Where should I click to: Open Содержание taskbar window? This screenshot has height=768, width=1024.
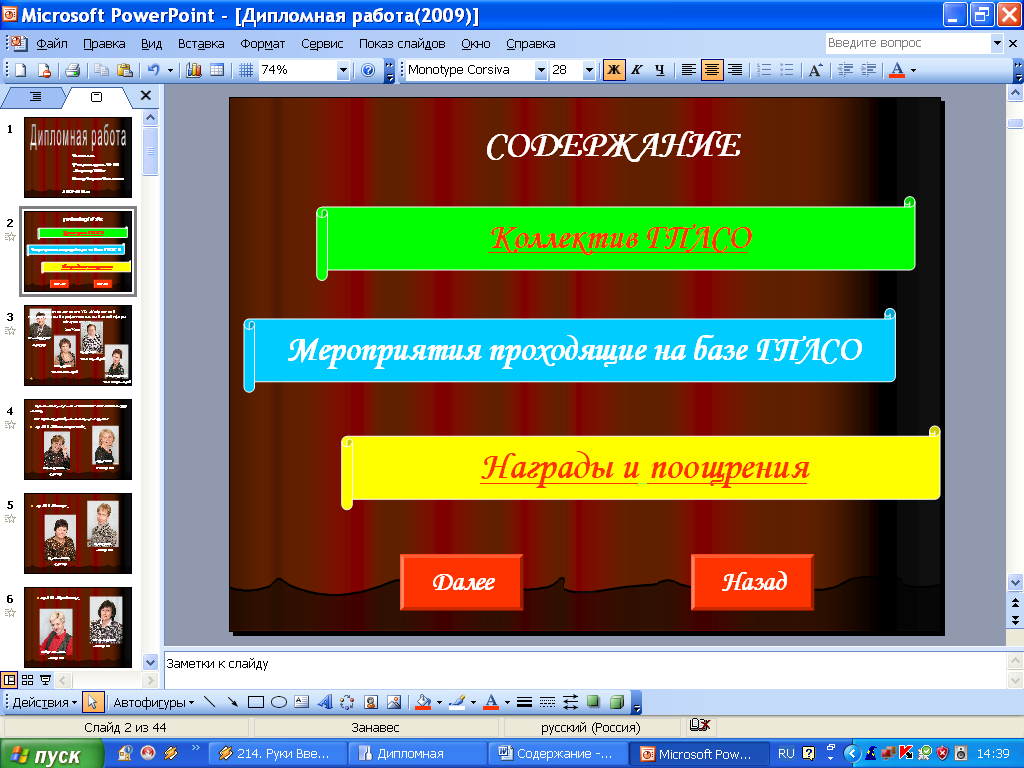click(558, 754)
